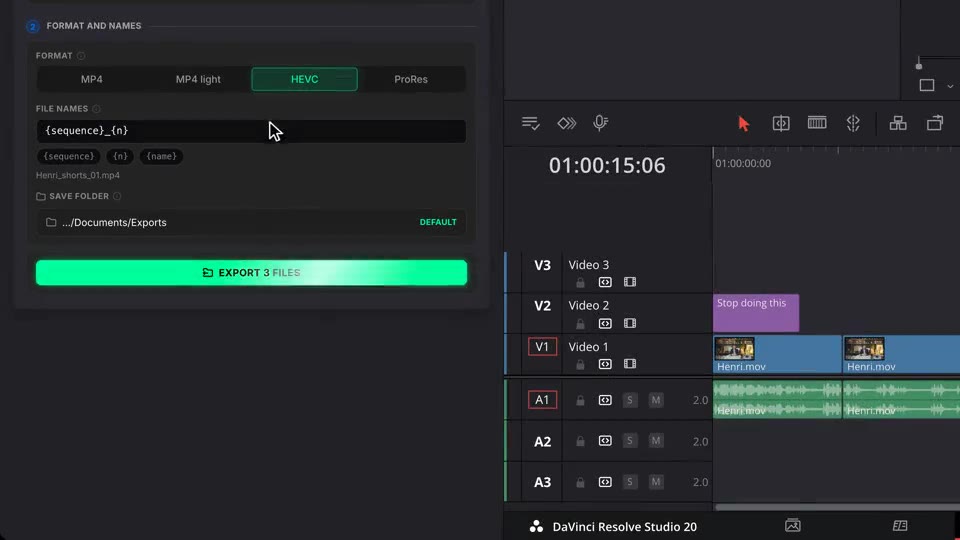Toggle the V2 track destination control
Screen dimensions: 960x540
pyautogui.click(x=542, y=306)
